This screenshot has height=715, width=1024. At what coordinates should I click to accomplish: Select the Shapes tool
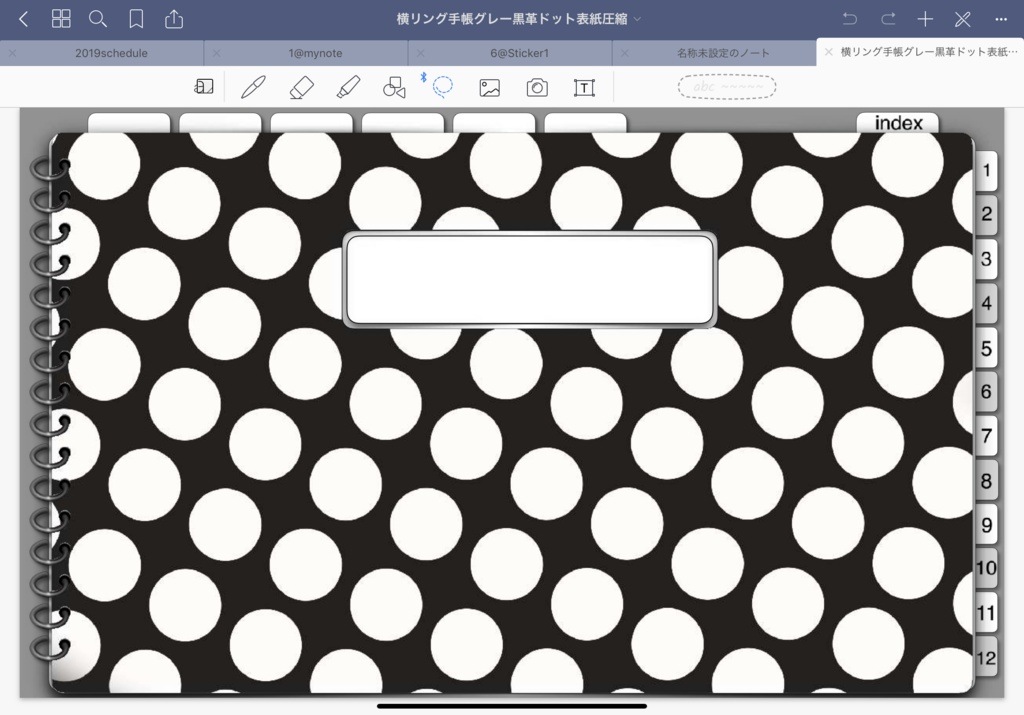(x=394, y=87)
